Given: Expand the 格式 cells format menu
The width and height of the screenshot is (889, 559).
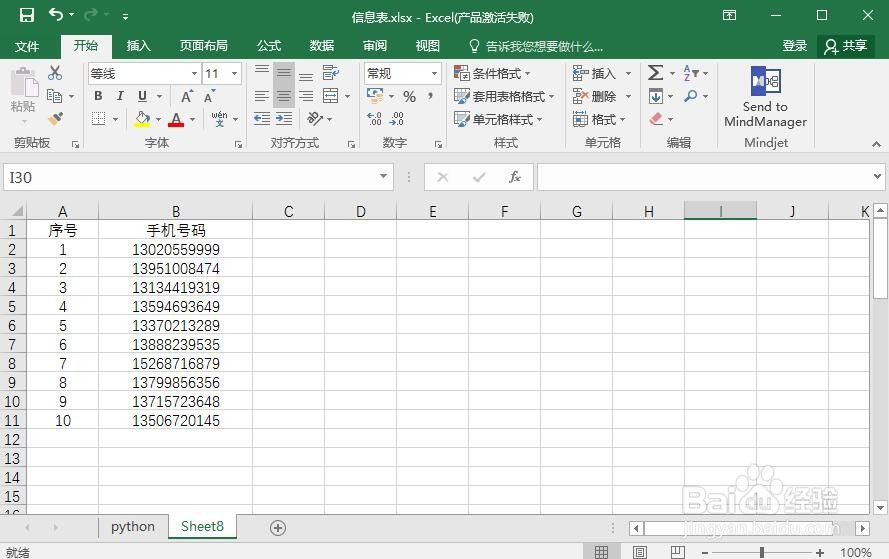Looking at the screenshot, I should 599,119.
